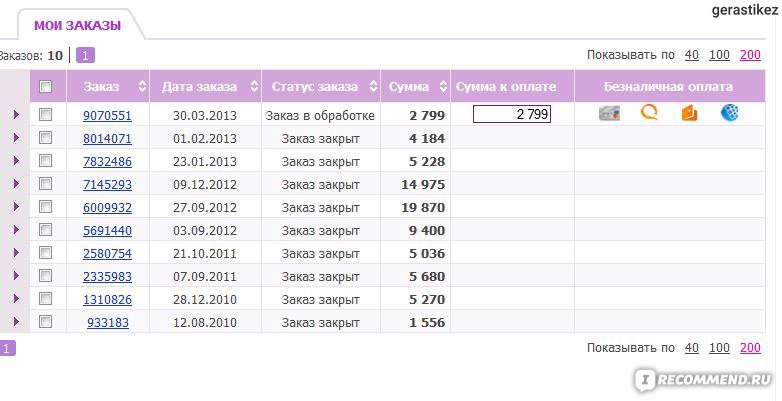Open order link 2580754
The height and width of the screenshot is (401, 782).
tap(107, 253)
